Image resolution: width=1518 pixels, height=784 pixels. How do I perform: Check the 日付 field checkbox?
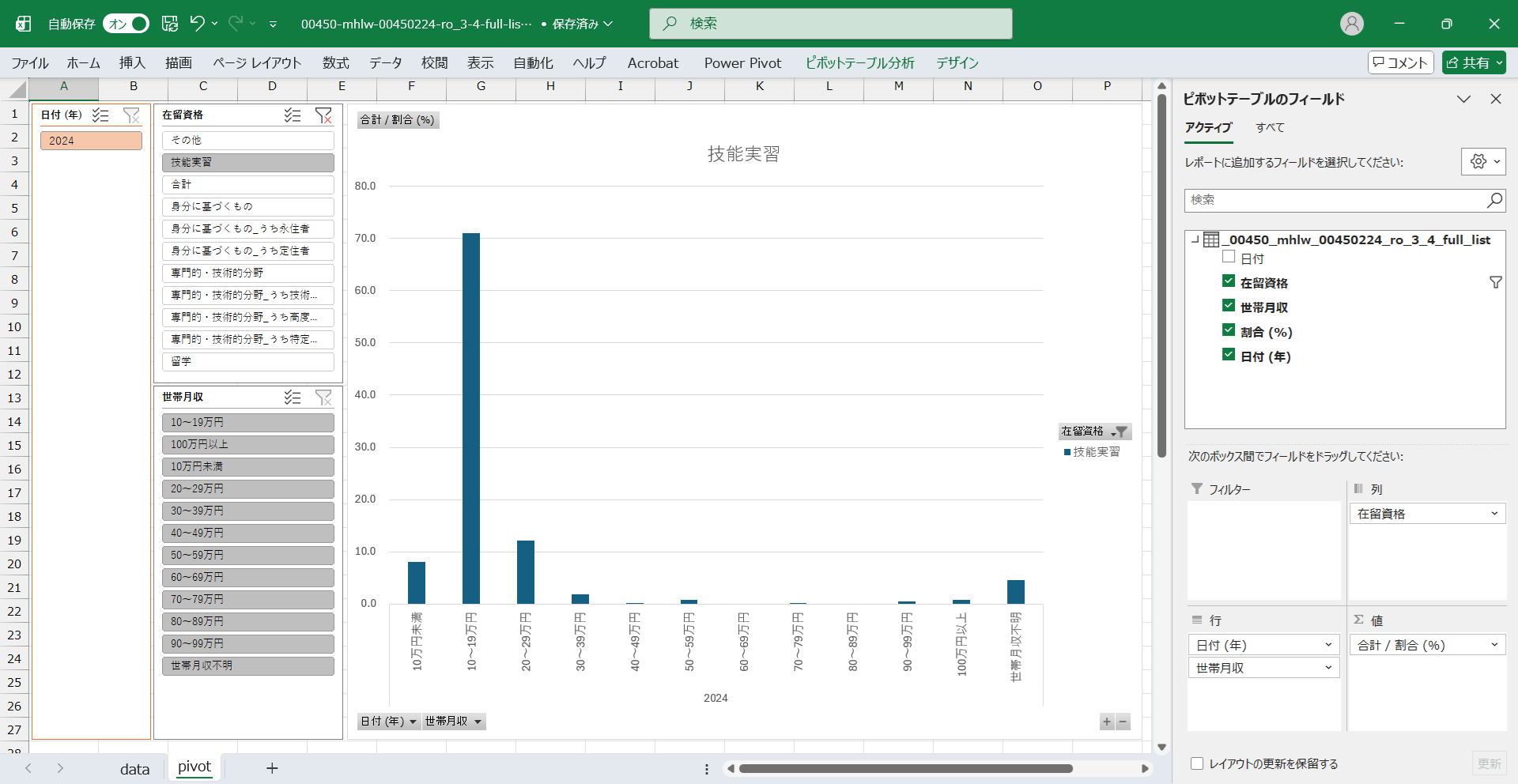(x=1229, y=257)
